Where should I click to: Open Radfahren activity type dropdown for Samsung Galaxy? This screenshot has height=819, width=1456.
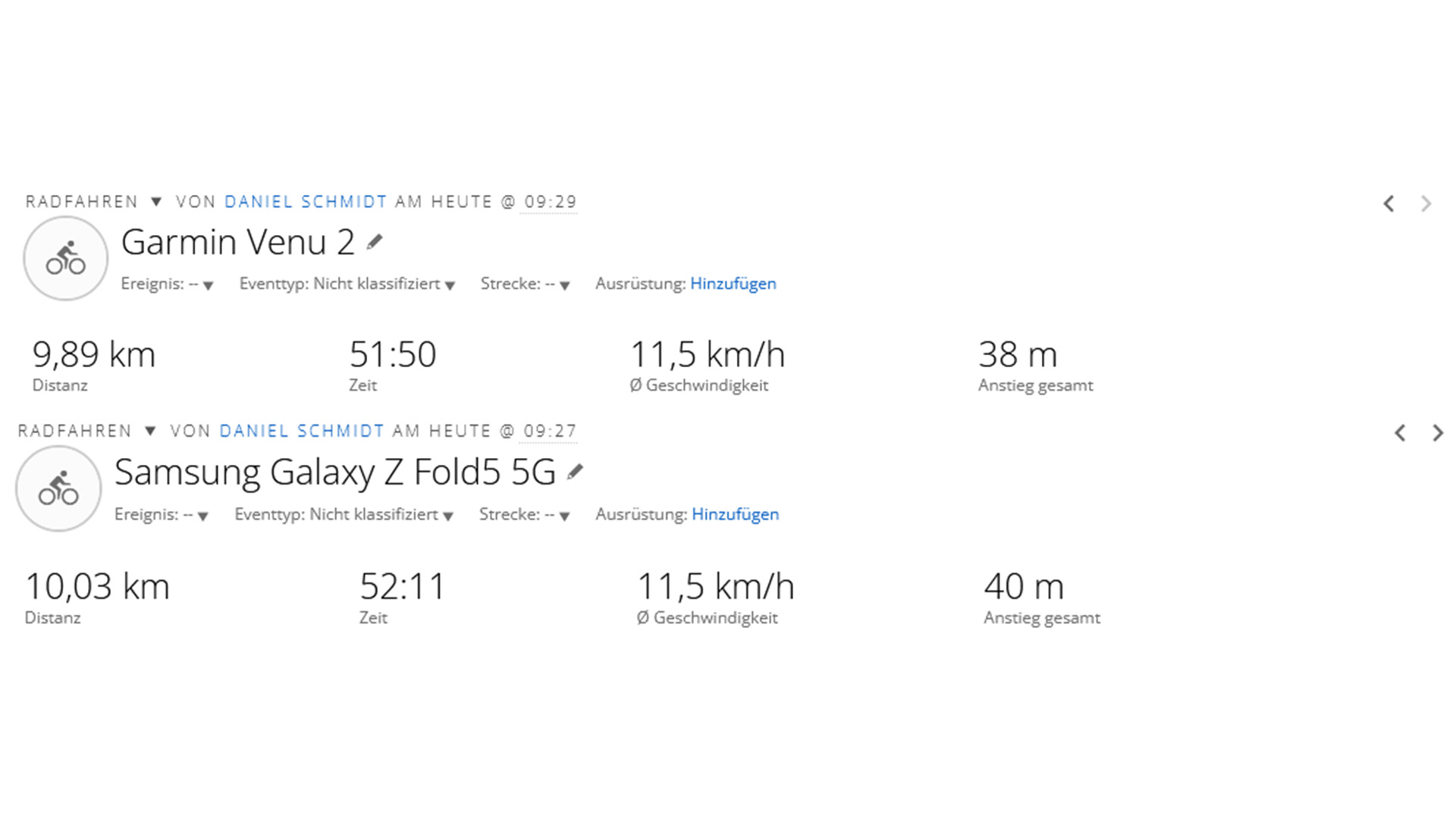150,431
